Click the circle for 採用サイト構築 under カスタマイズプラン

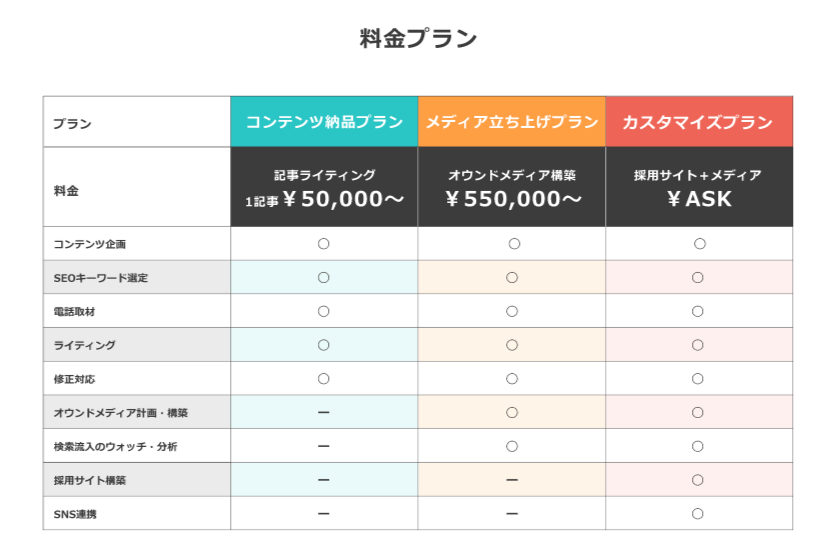[698, 480]
